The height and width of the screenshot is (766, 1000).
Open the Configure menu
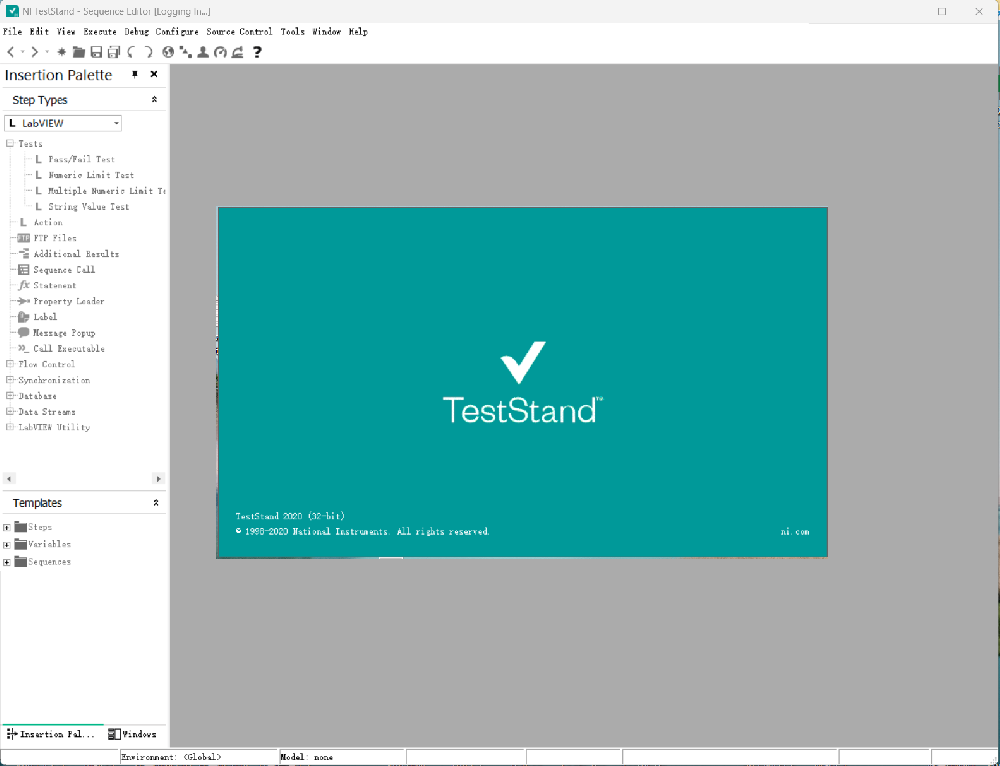pos(177,31)
